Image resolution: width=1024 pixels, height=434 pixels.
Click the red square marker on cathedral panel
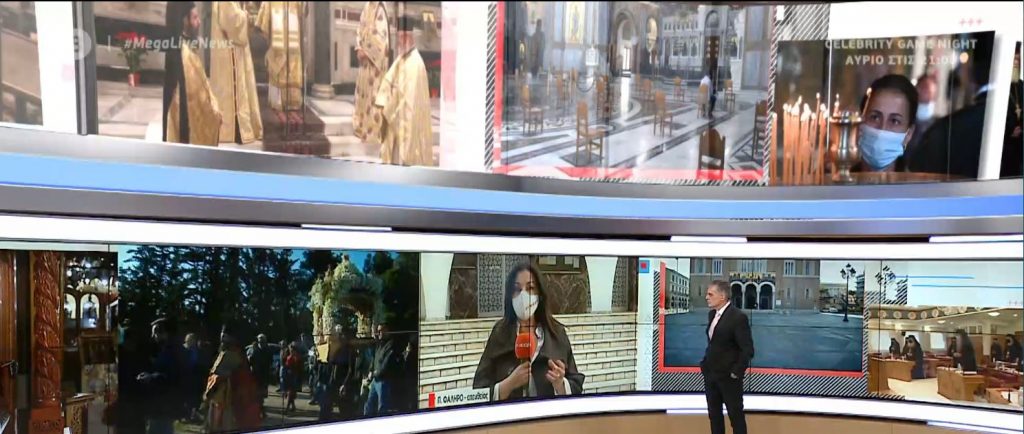[x=643, y=266]
